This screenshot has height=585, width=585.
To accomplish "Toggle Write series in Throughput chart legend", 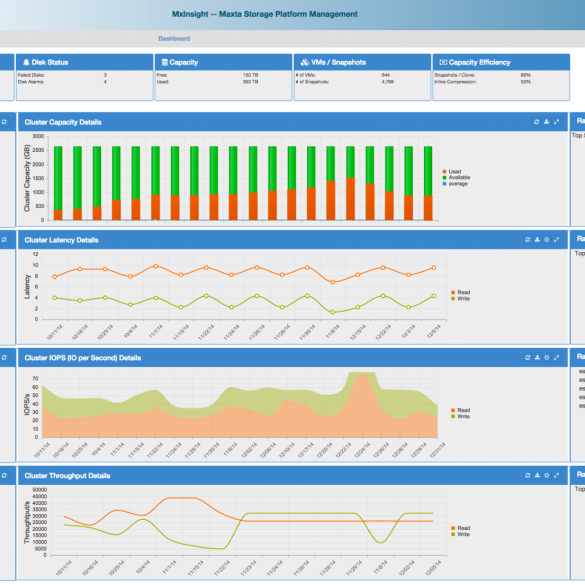I will (461, 534).
